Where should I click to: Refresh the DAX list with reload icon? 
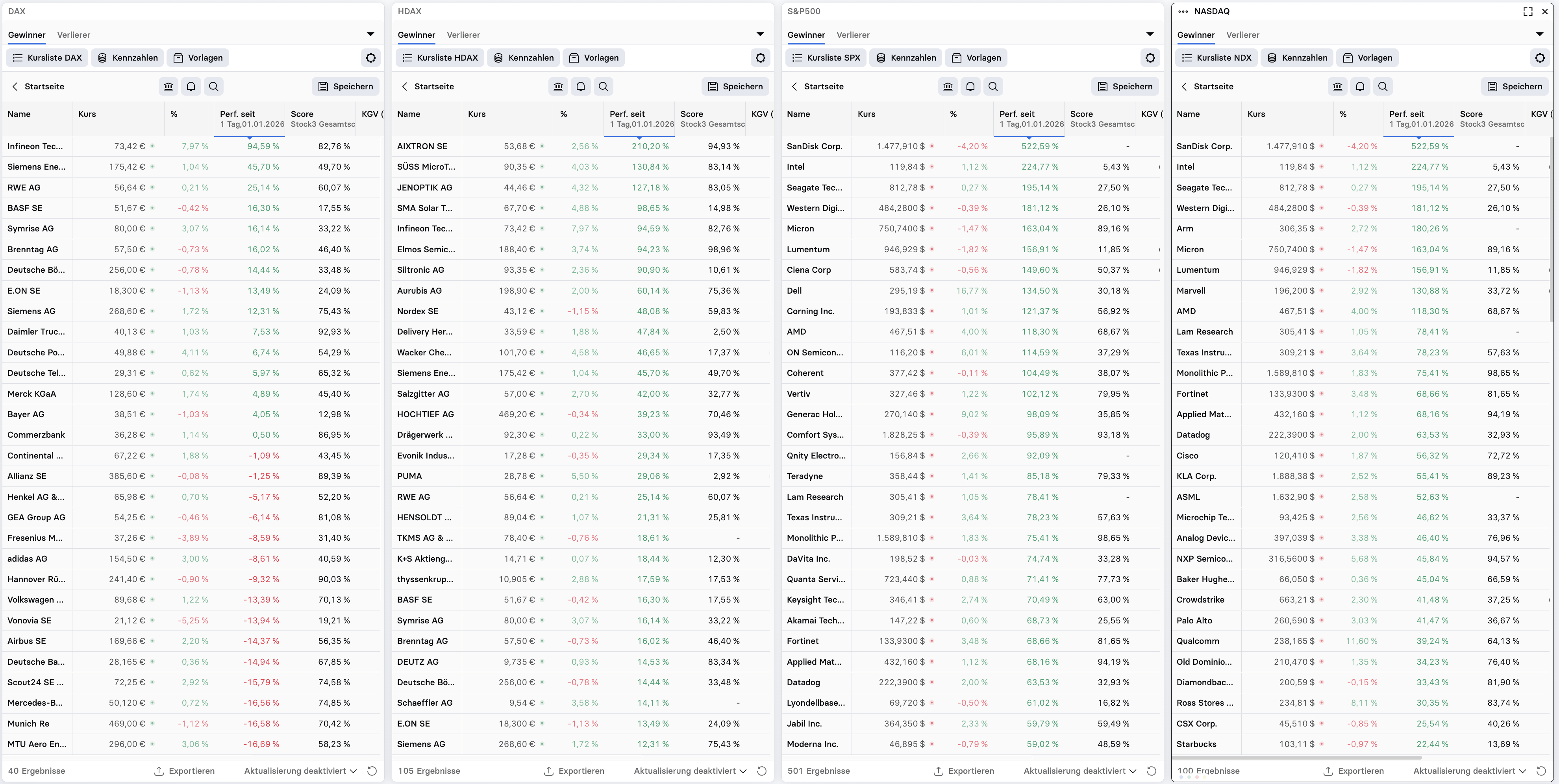pyautogui.click(x=372, y=771)
